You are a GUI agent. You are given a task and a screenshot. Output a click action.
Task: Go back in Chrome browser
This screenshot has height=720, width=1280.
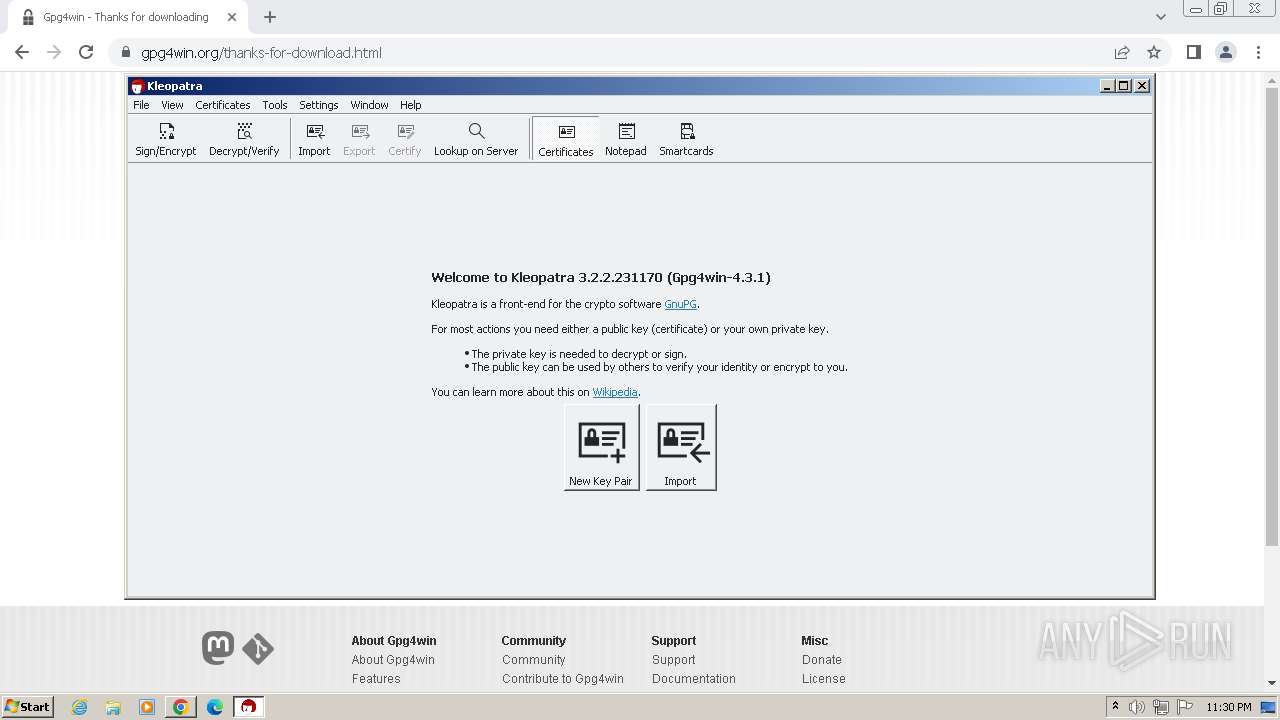[x=22, y=53]
